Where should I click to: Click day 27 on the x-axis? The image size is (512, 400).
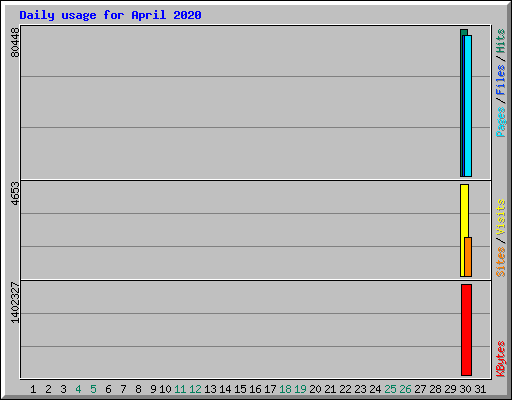point(420,389)
